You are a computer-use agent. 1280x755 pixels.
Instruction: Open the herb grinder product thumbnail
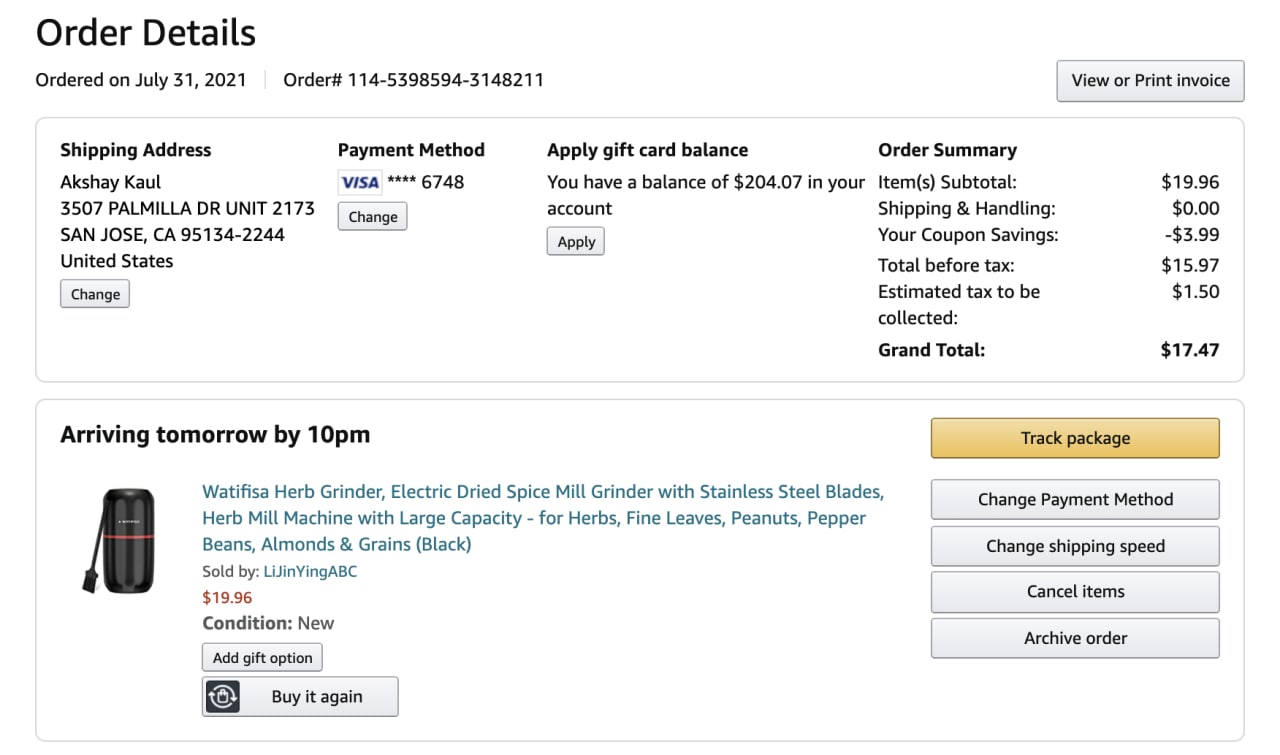[x=117, y=541]
